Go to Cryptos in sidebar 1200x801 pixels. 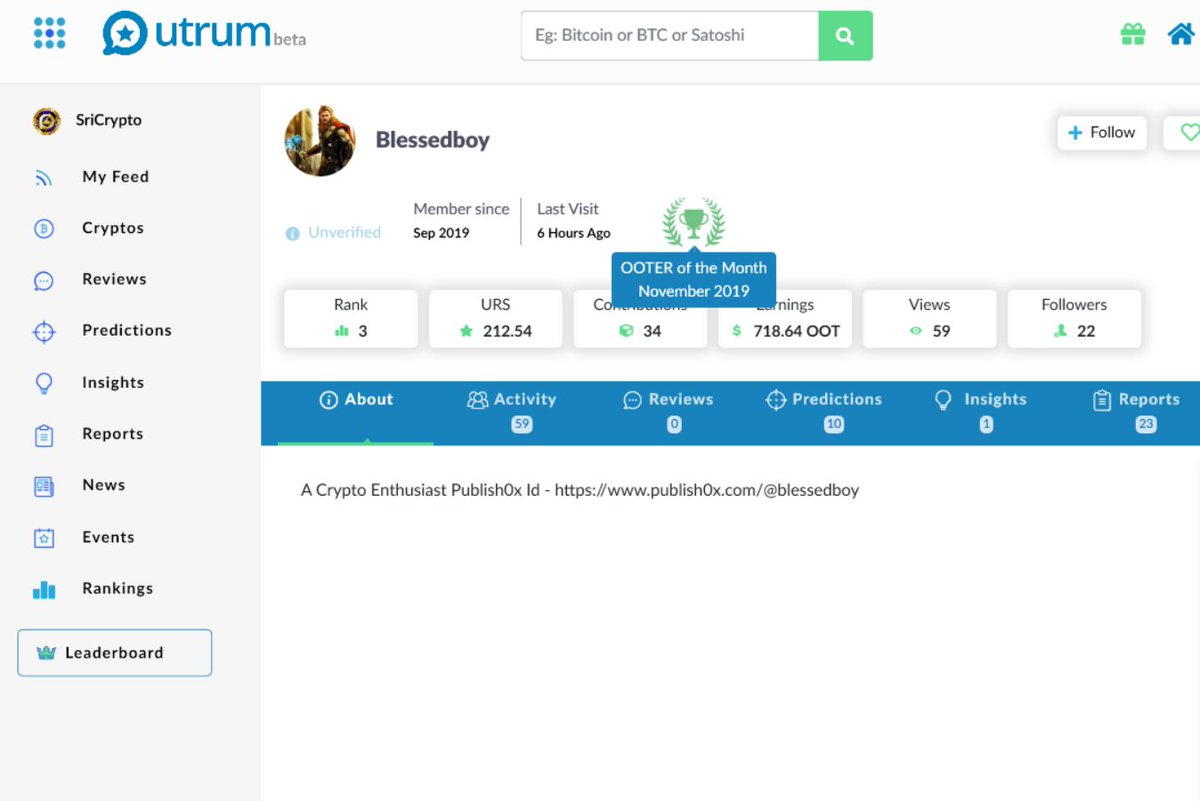[113, 228]
